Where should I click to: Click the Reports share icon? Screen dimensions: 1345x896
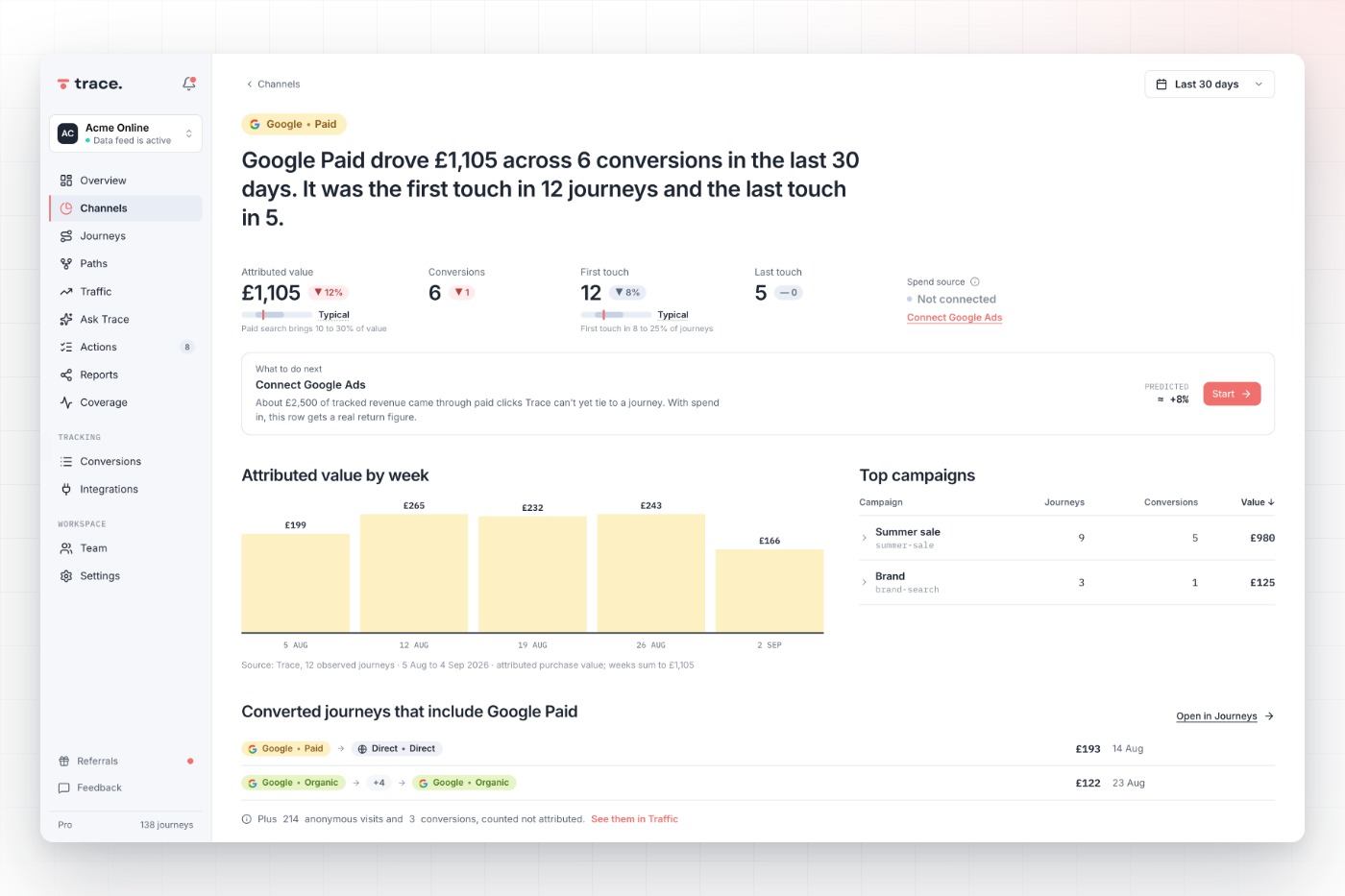66,375
